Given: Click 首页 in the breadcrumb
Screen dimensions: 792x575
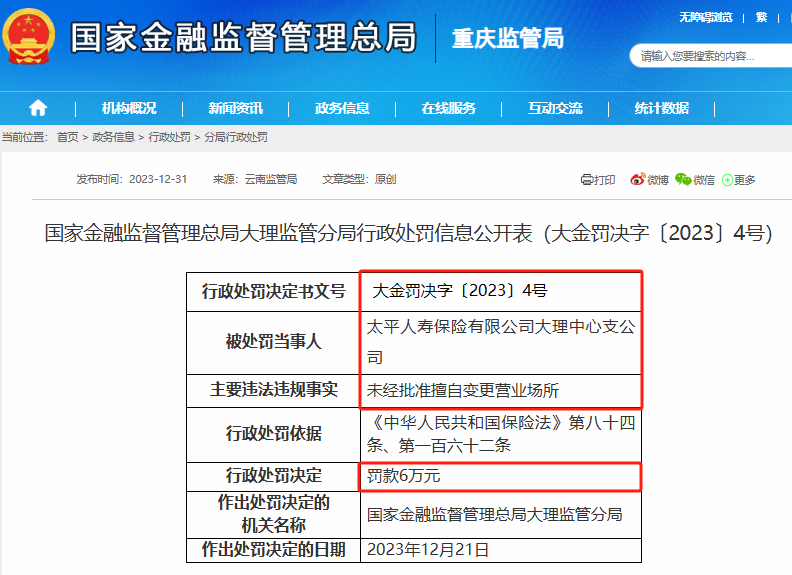Looking at the screenshot, I should point(67,137).
